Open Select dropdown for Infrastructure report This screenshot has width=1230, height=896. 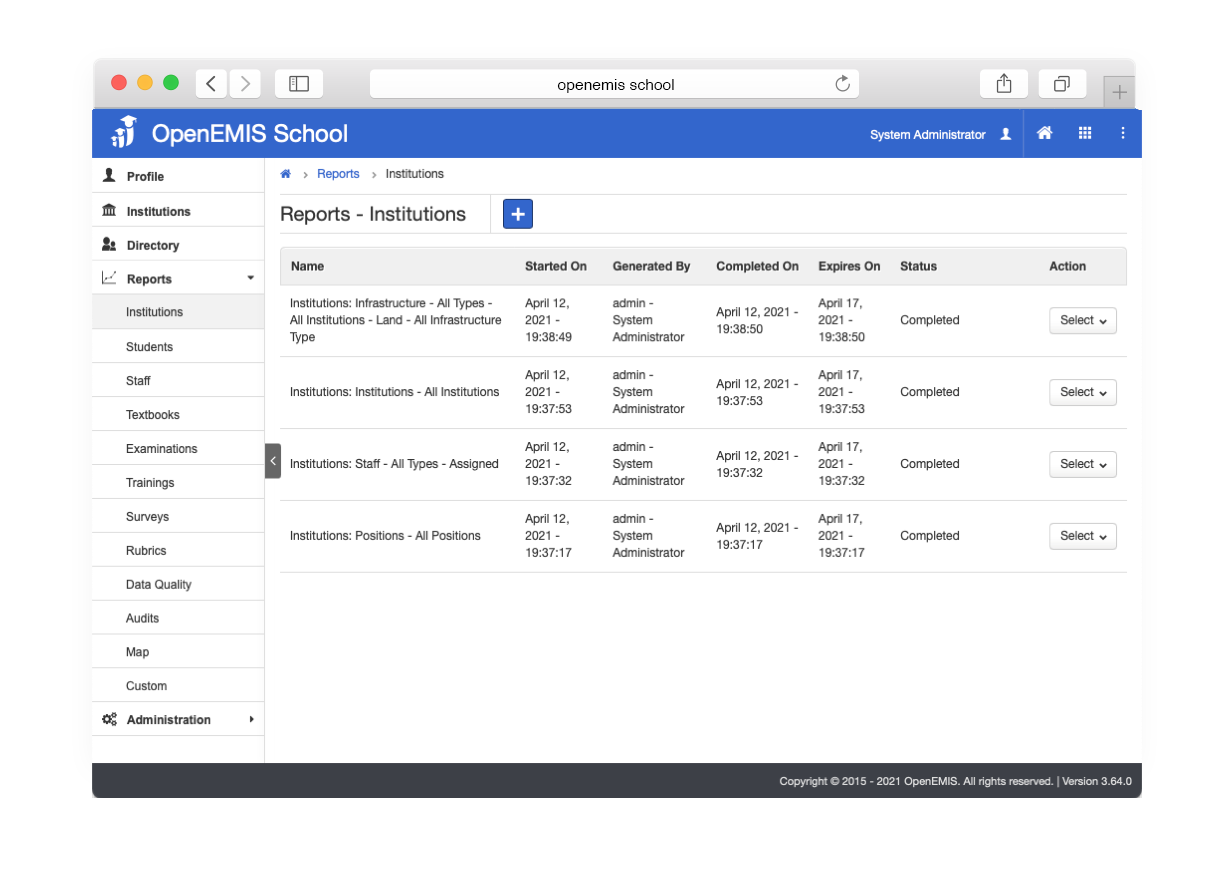pos(1083,320)
